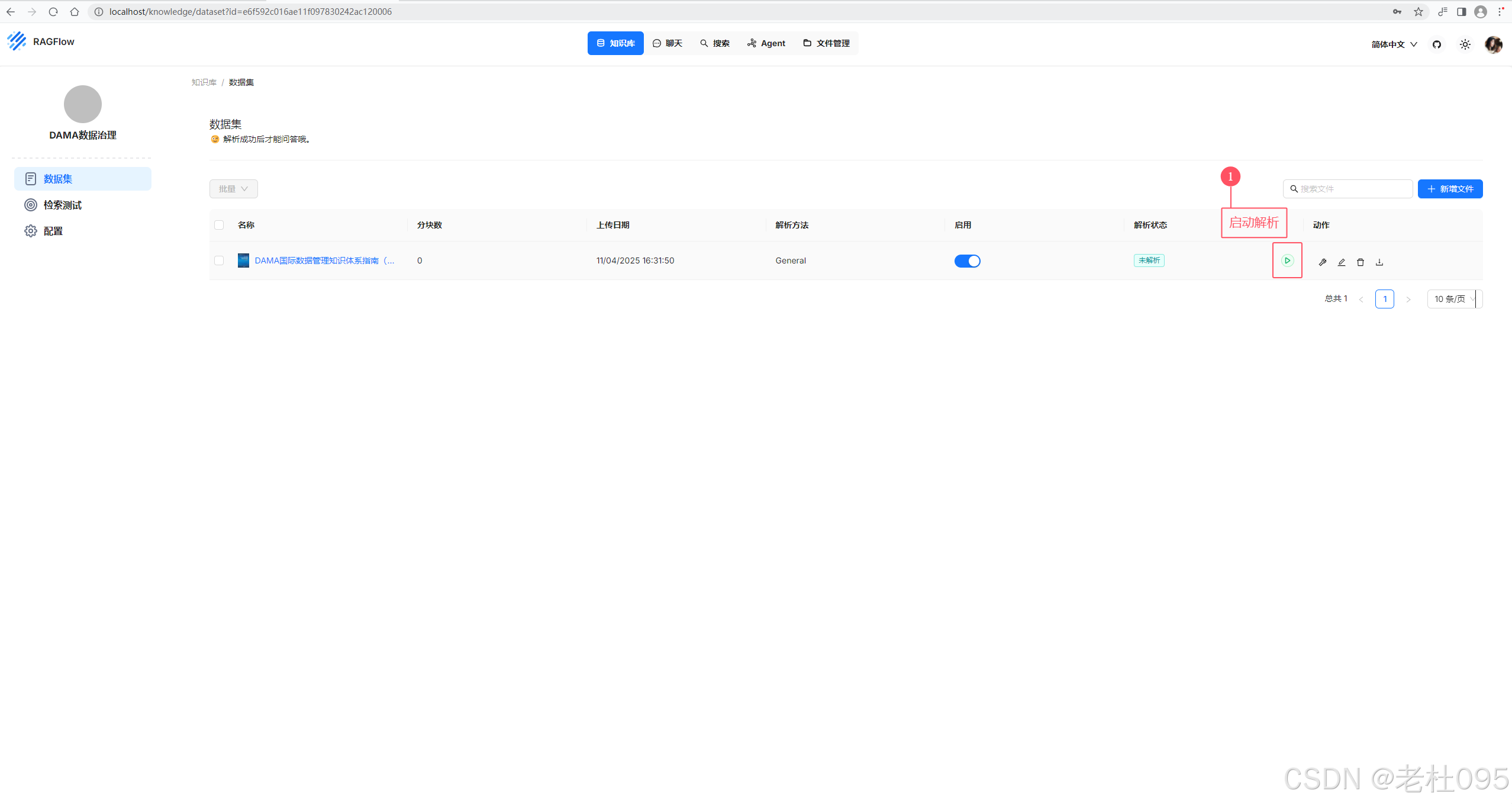This screenshot has height=804, width=1512.
Task: Toggle the 启用 switch for the DAMA file
Action: tap(967, 261)
